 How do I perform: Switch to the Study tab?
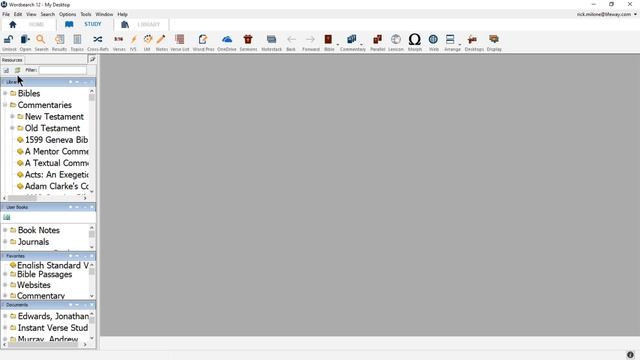85,24
